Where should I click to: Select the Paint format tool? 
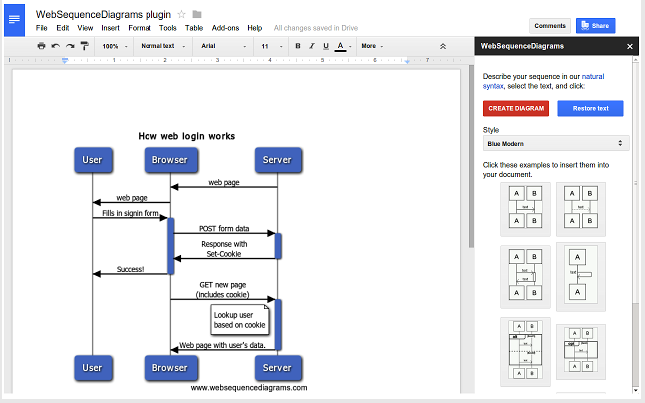(84, 46)
